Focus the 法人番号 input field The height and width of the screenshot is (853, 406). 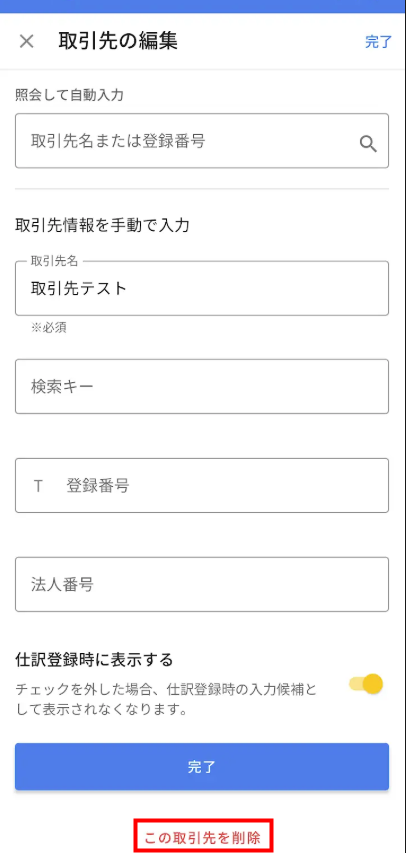tap(202, 584)
